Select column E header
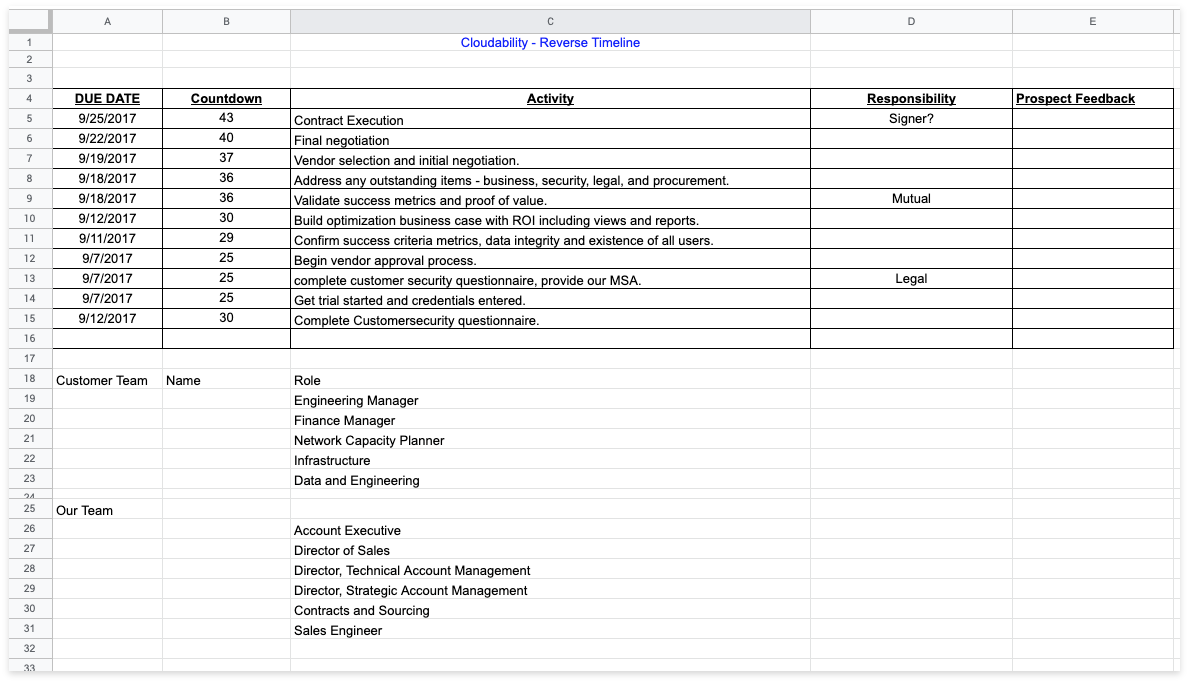Image resolution: width=1189 pixels, height=683 pixels. [1092, 21]
